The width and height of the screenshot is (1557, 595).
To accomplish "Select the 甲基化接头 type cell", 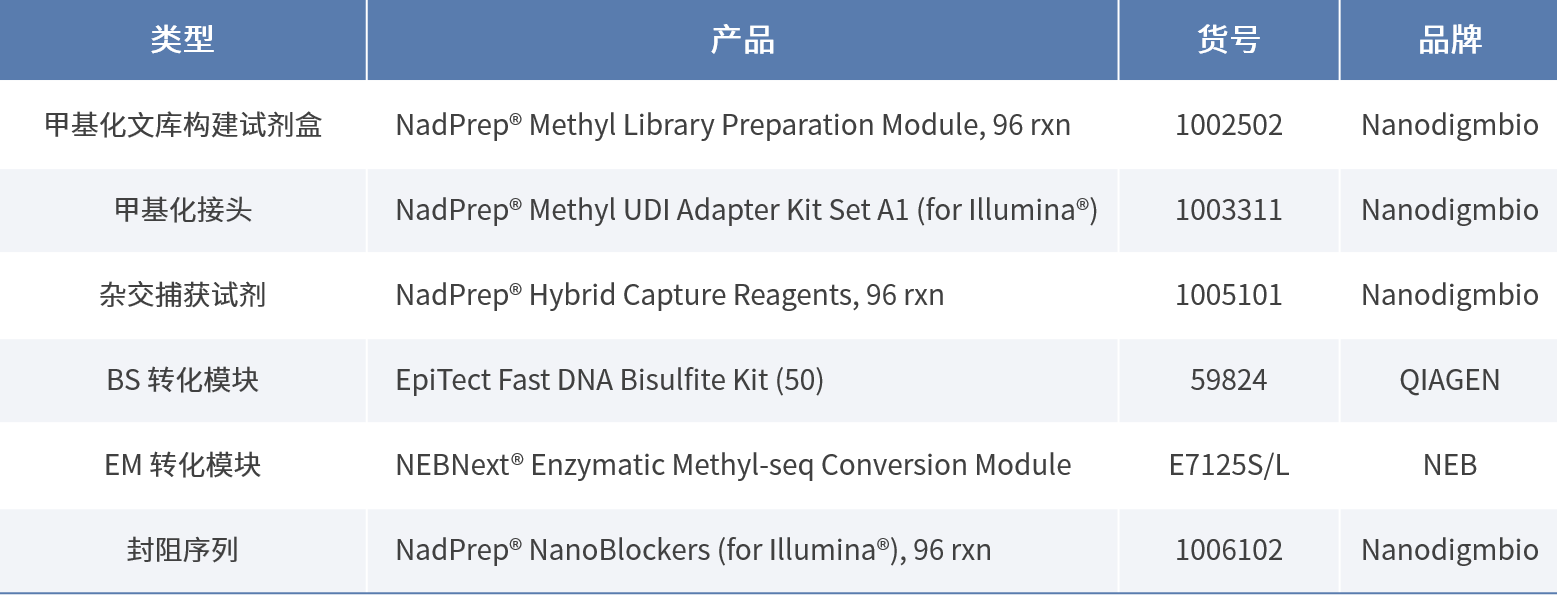I will (183, 210).
